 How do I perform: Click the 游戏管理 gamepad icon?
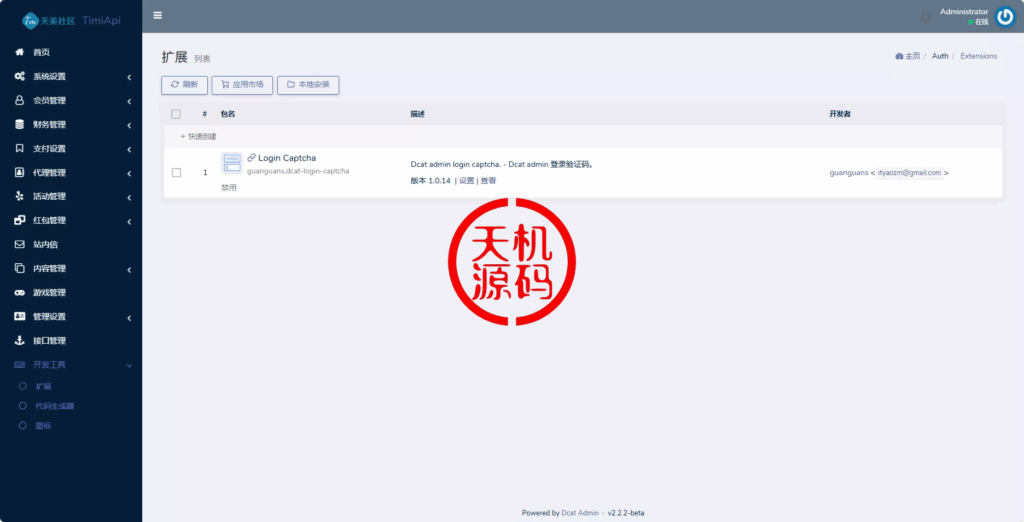pos(20,293)
